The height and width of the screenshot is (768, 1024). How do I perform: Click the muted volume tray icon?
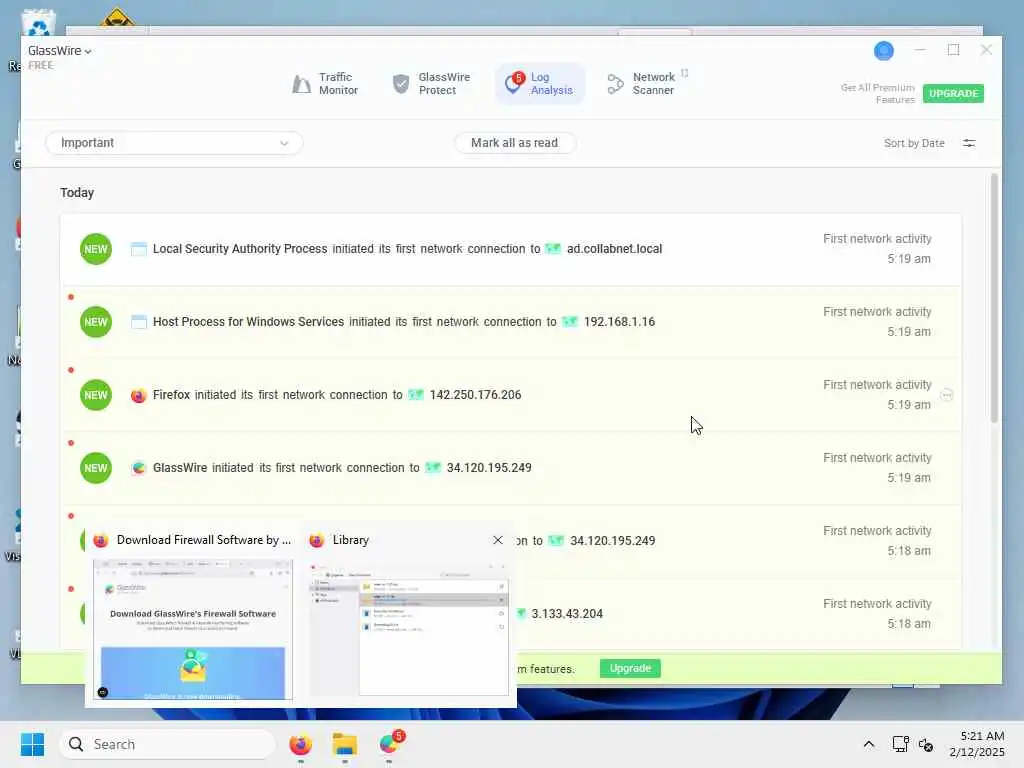926,744
